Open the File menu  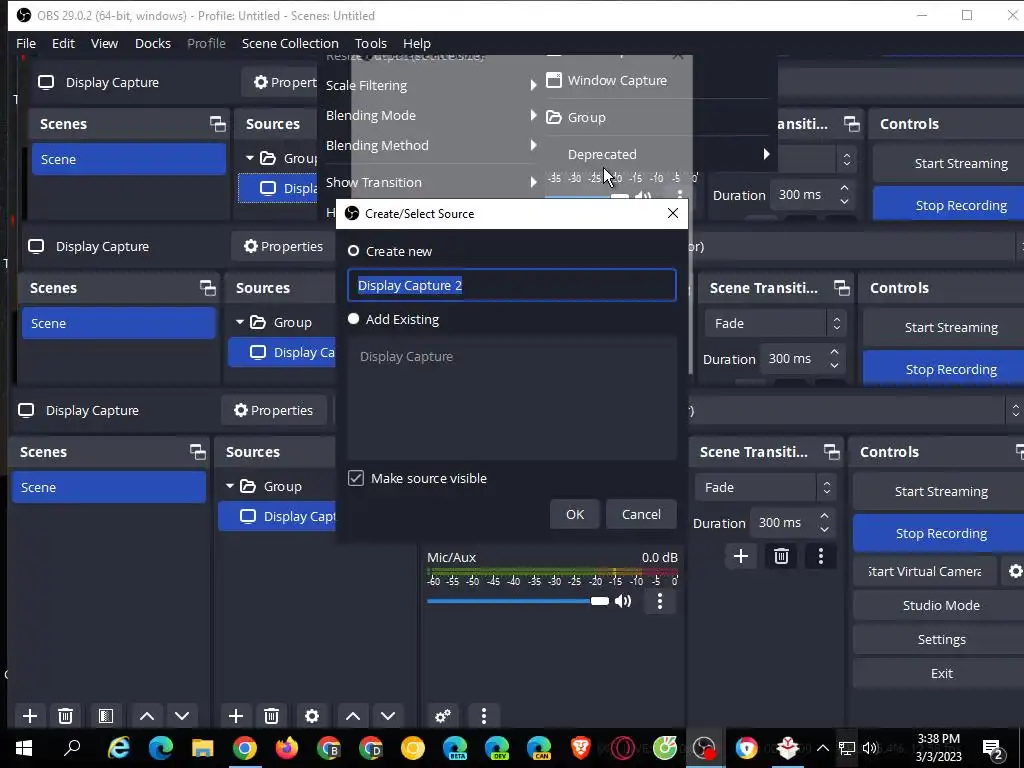tap(26, 43)
